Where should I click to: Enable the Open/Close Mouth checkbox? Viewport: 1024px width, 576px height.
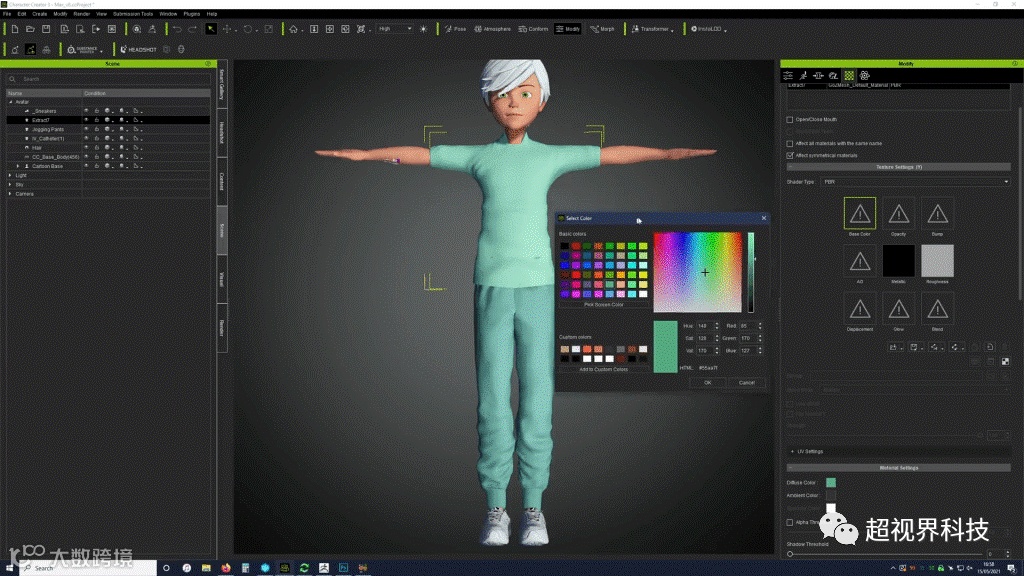pos(790,119)
